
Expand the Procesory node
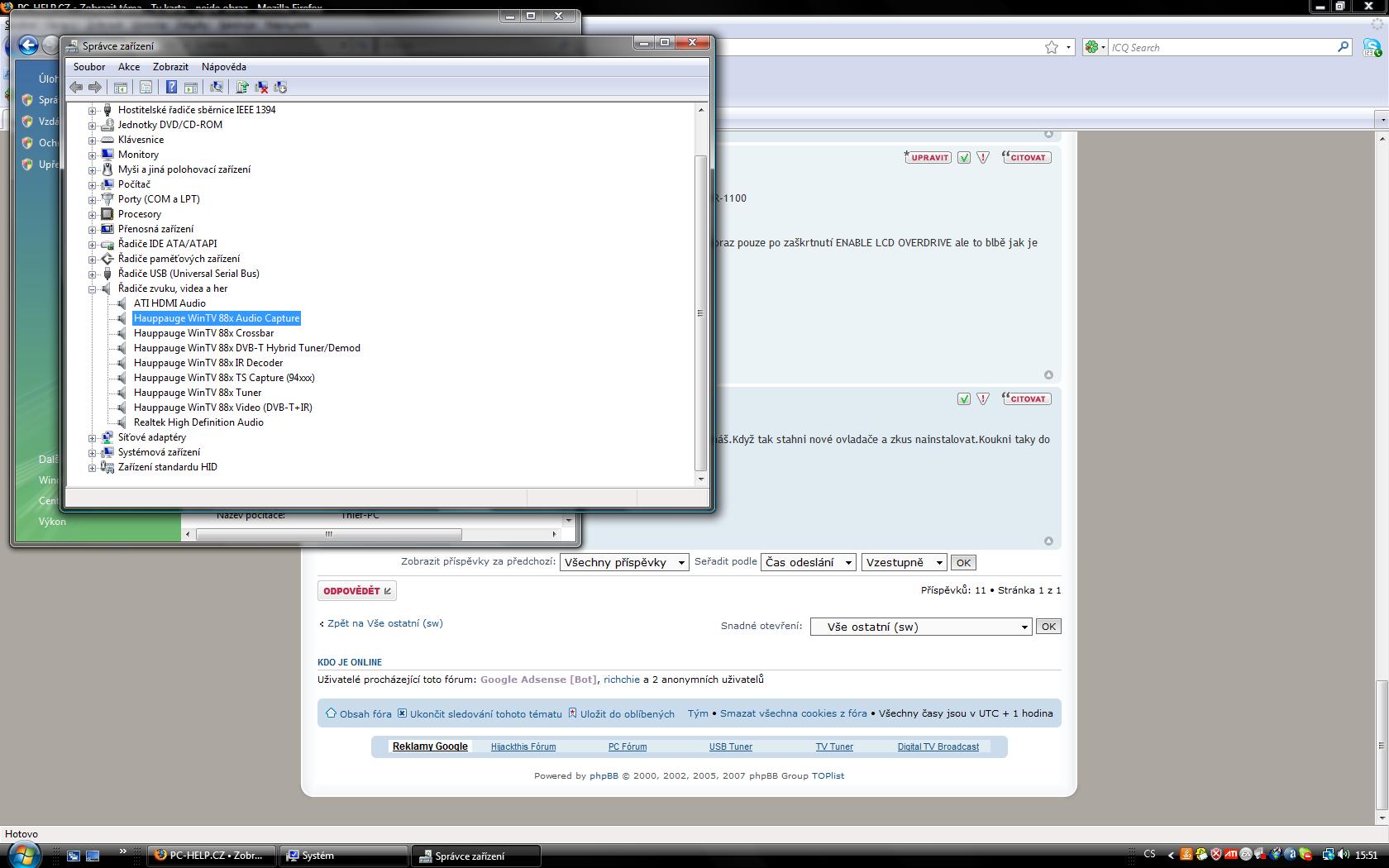[x=93, y=214]
